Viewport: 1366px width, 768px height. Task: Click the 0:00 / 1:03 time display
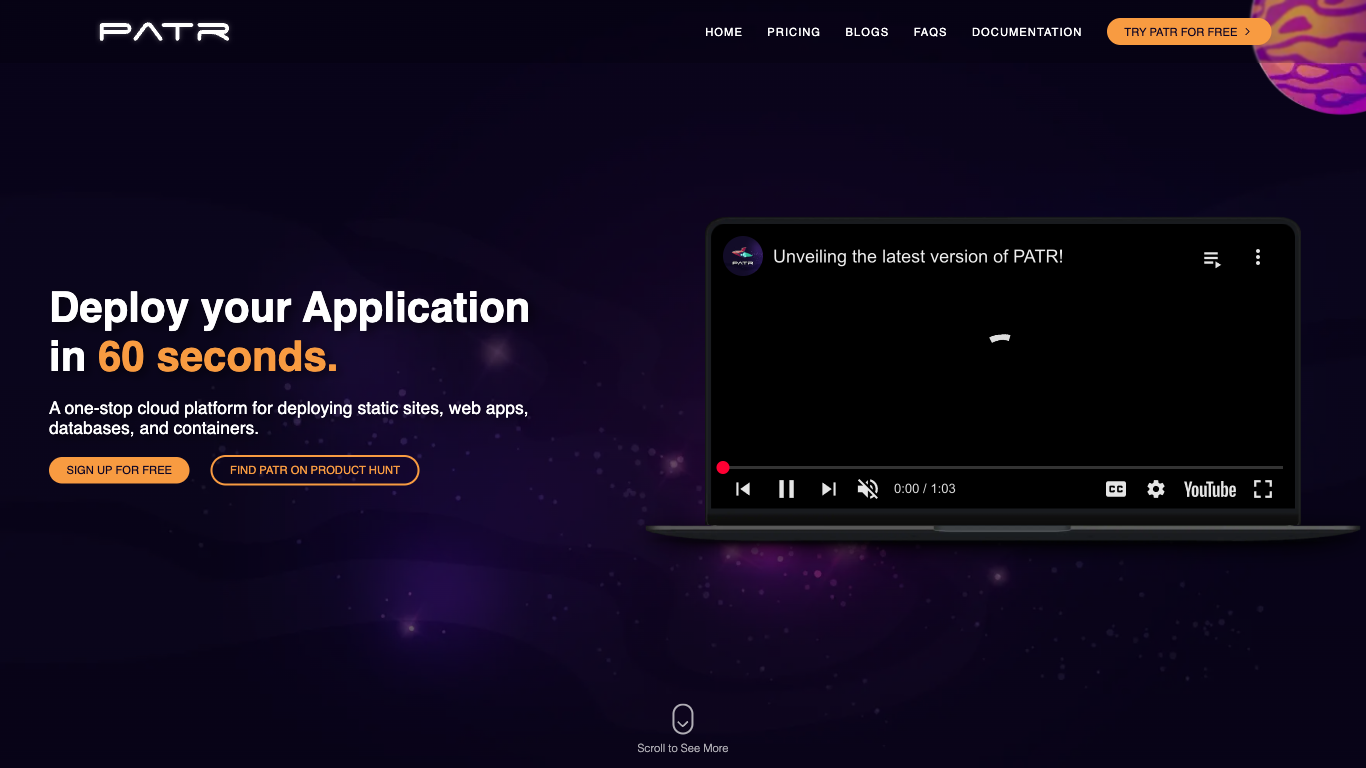[925, 489]
